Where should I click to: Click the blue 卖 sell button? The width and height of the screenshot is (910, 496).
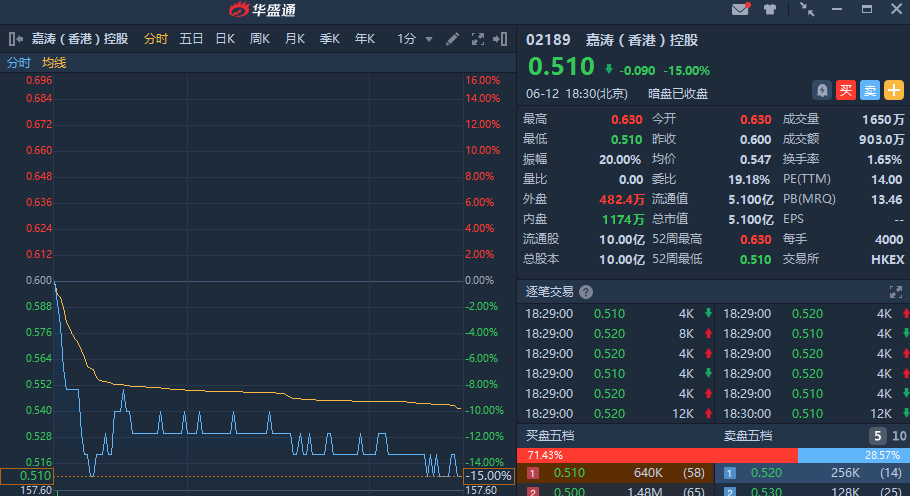coord(870,90)
